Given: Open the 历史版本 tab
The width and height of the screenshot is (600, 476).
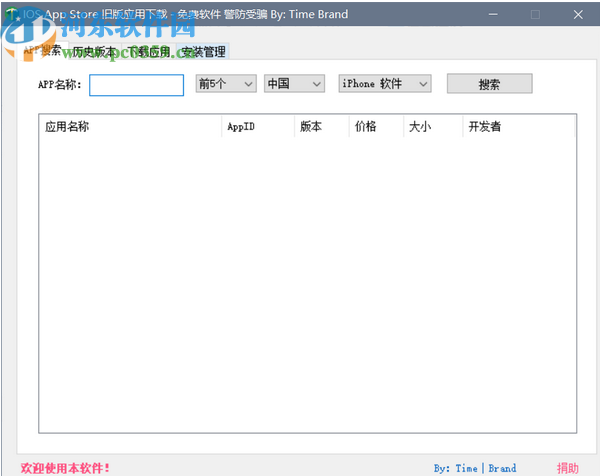Looking at the screenshot, I should point(94,52).
